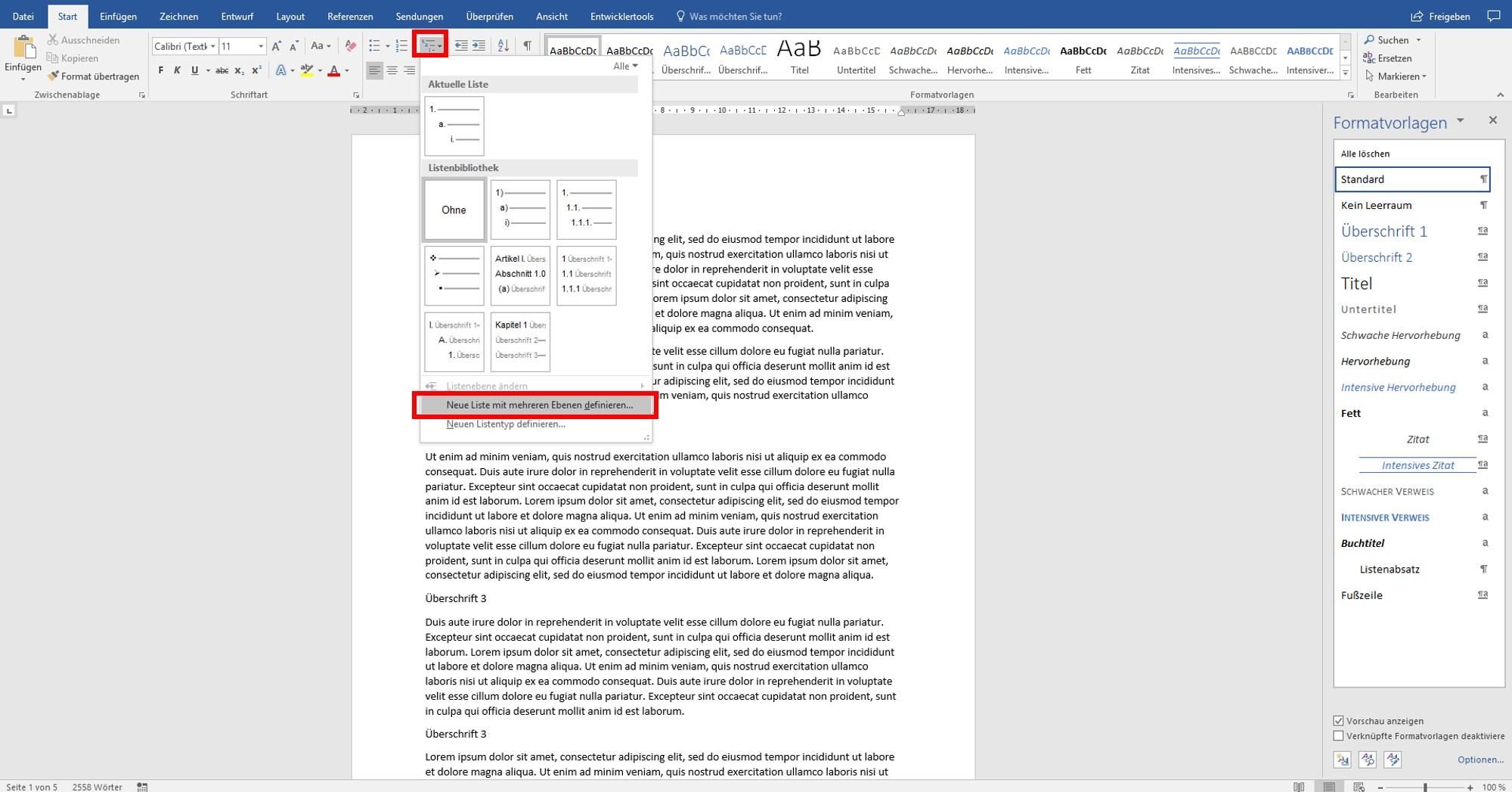Click the subscript x₂ icon
Viewport: 1512px width, 792px height.
click(239, 70)
